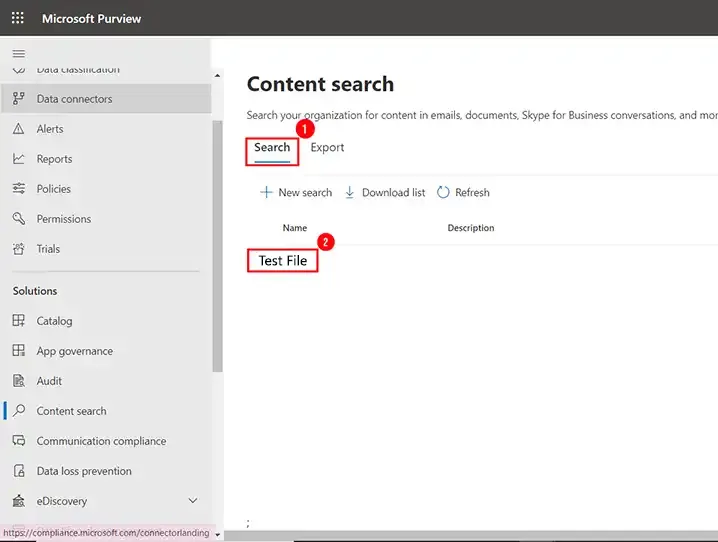Open the app launcher waffle icon

pyautogui.click(x=18, y=18)
